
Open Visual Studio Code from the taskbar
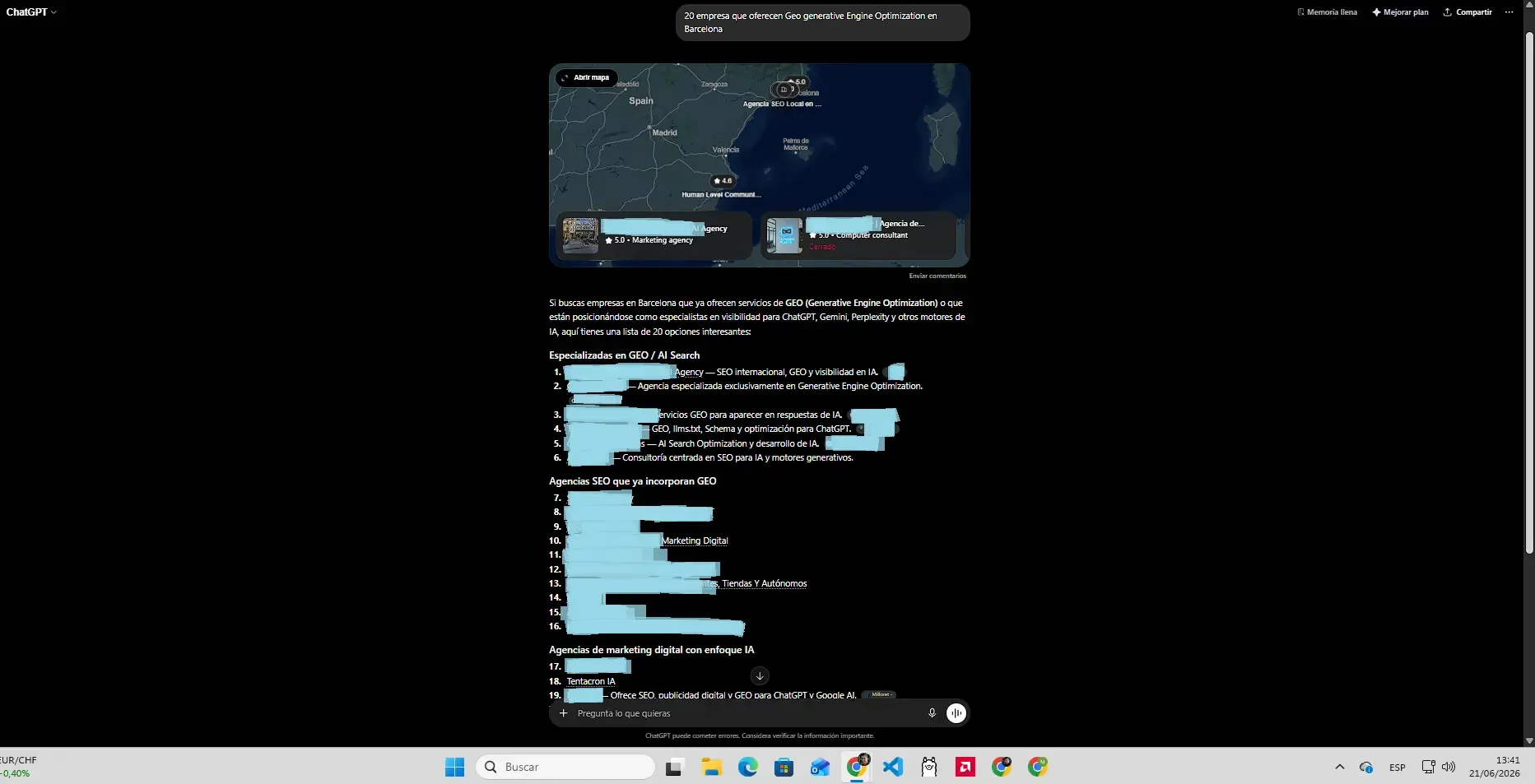893,767
